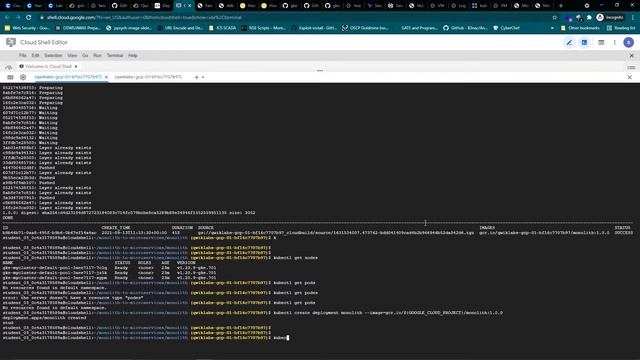This screenshot has width=640, height=360.
Task: Switch to the second terminal session tab
Action: (148, 77)
